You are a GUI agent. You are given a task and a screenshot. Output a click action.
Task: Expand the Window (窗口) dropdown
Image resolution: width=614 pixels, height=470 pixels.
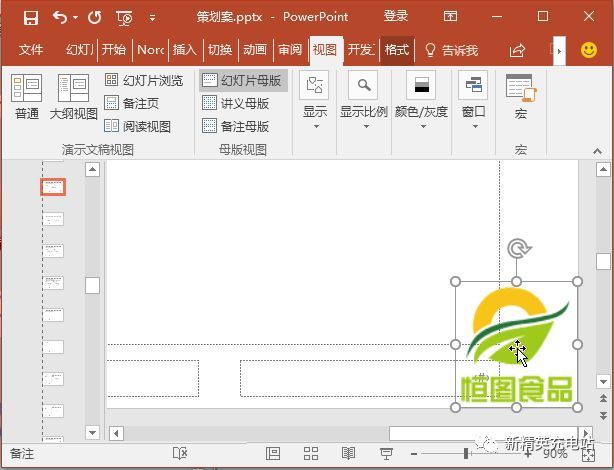[474, 101]
